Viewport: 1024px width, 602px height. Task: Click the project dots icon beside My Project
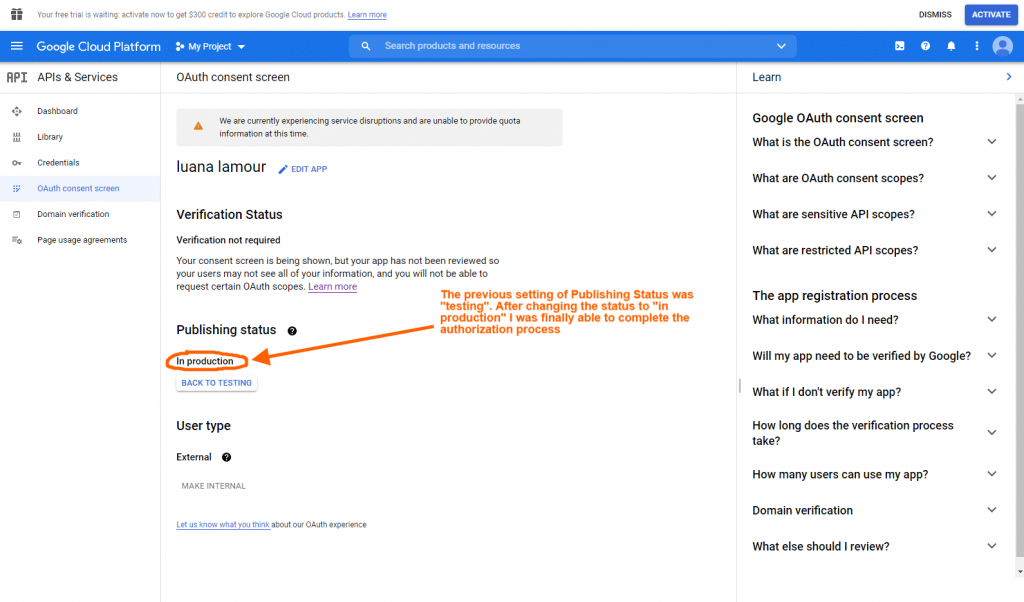[180, 46]
